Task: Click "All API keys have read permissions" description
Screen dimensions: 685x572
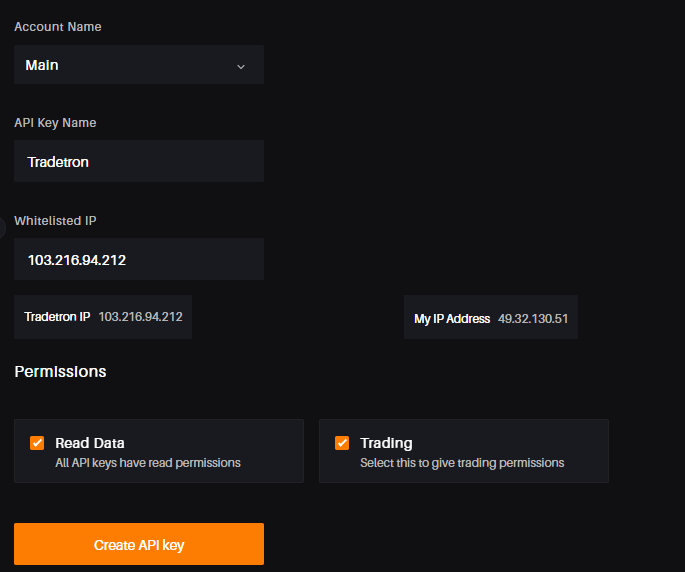Action: click(x=148, y=463)
